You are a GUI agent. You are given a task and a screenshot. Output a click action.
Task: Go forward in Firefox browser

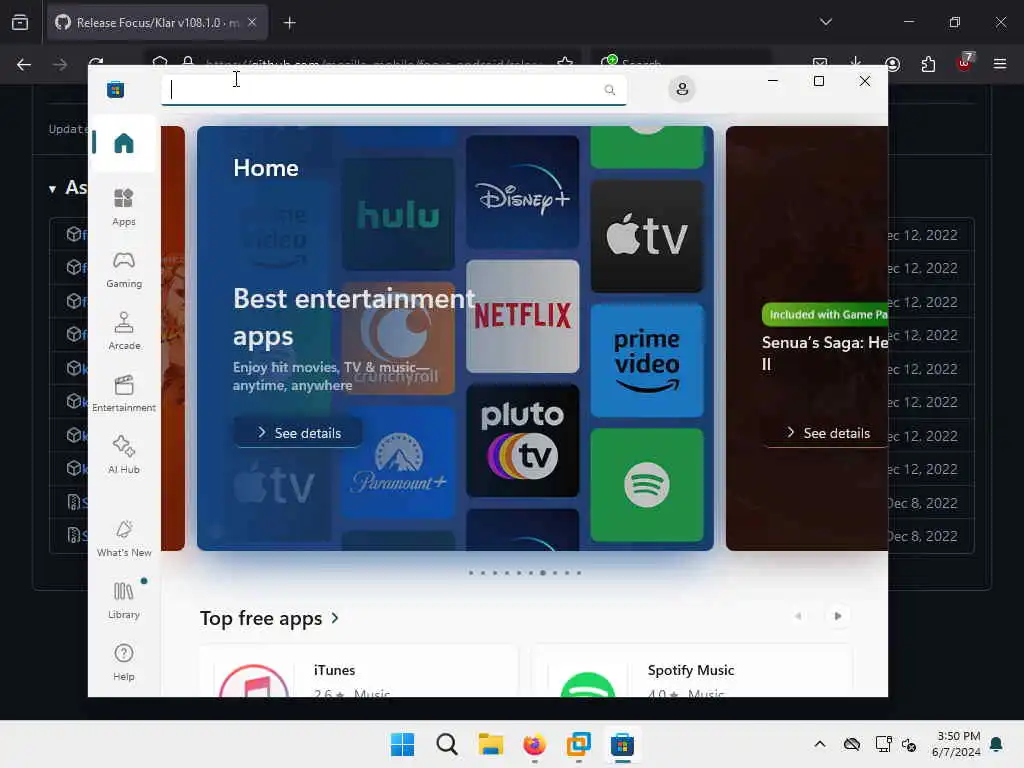[x=60, y=64]
